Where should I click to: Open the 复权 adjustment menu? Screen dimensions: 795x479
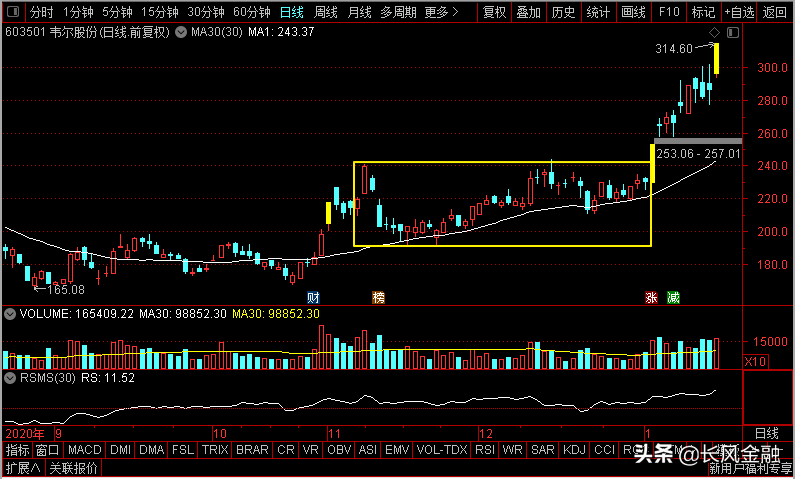point(494,12)
